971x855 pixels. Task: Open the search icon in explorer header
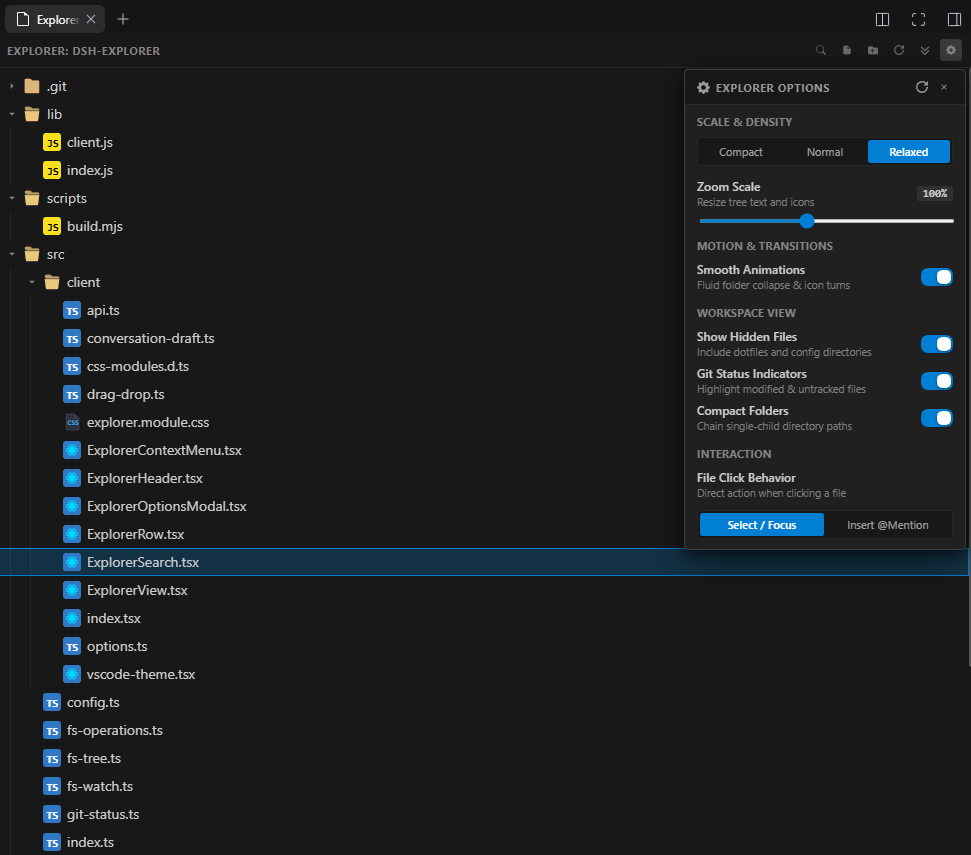(x=821, y=50)
